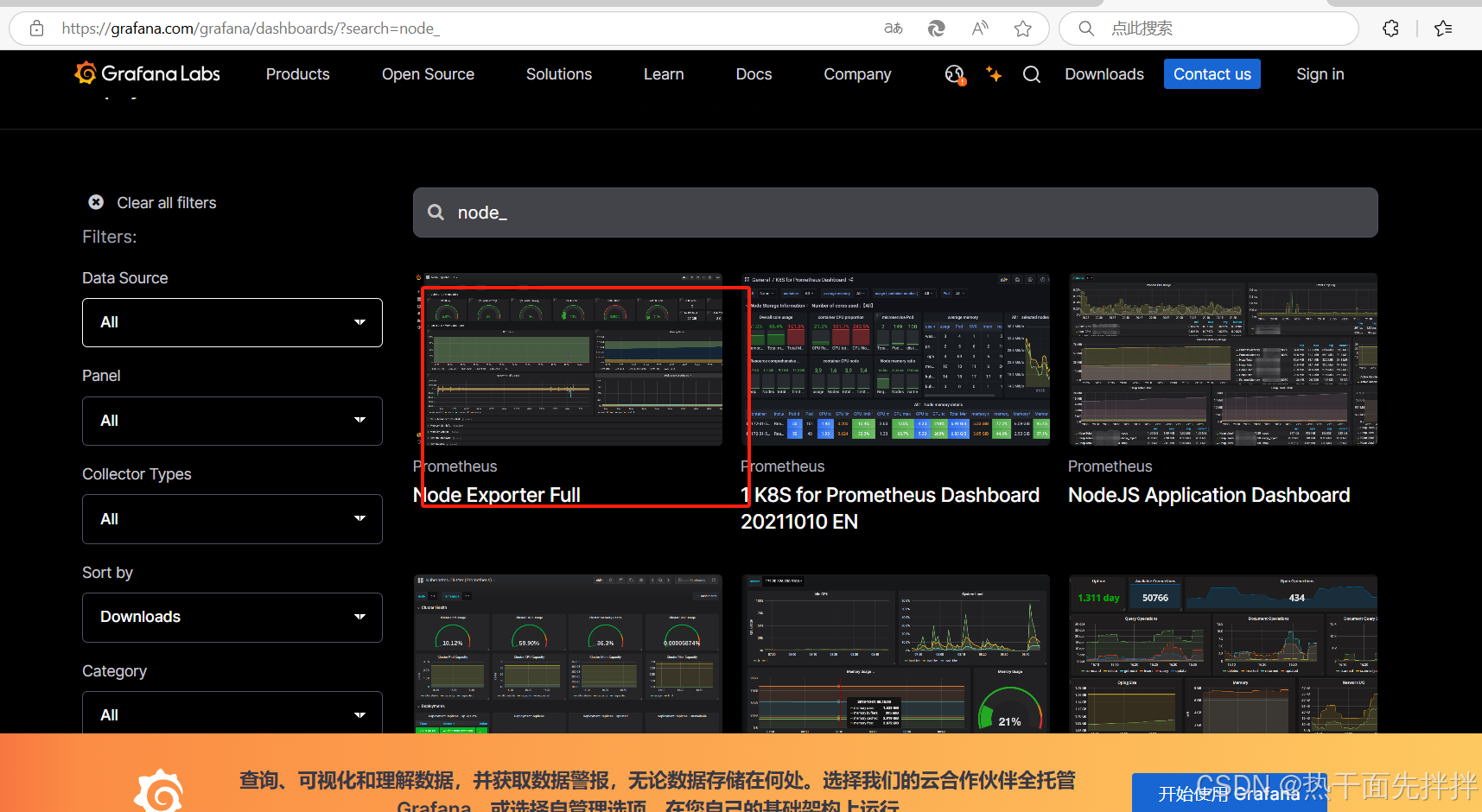
Task: Open the Collector Types dropdown
Action: pyautogui.click(x=232, y=519)
